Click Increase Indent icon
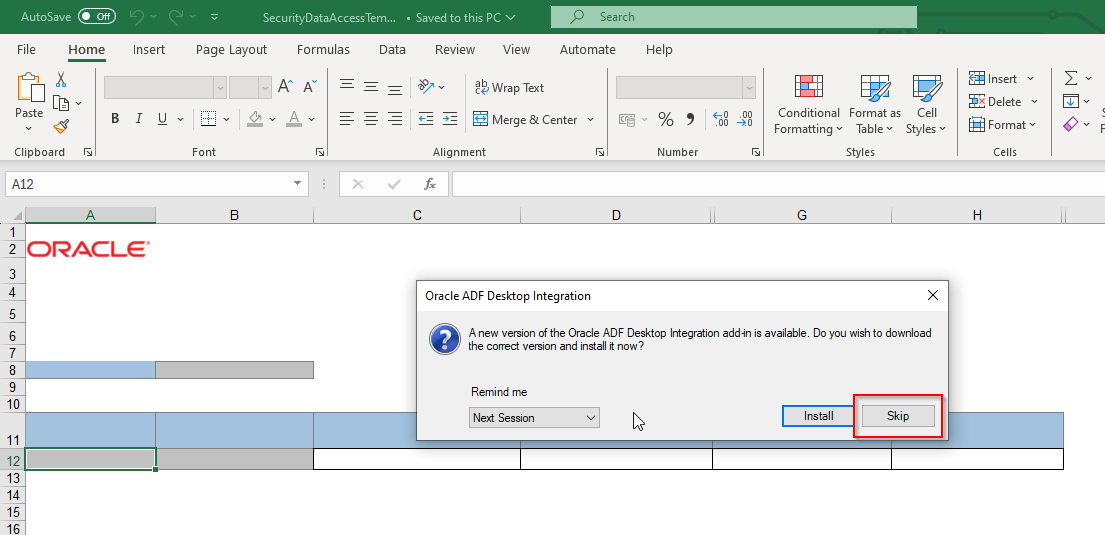Screen dimensions: 1105x535 [x=450, y=119]
